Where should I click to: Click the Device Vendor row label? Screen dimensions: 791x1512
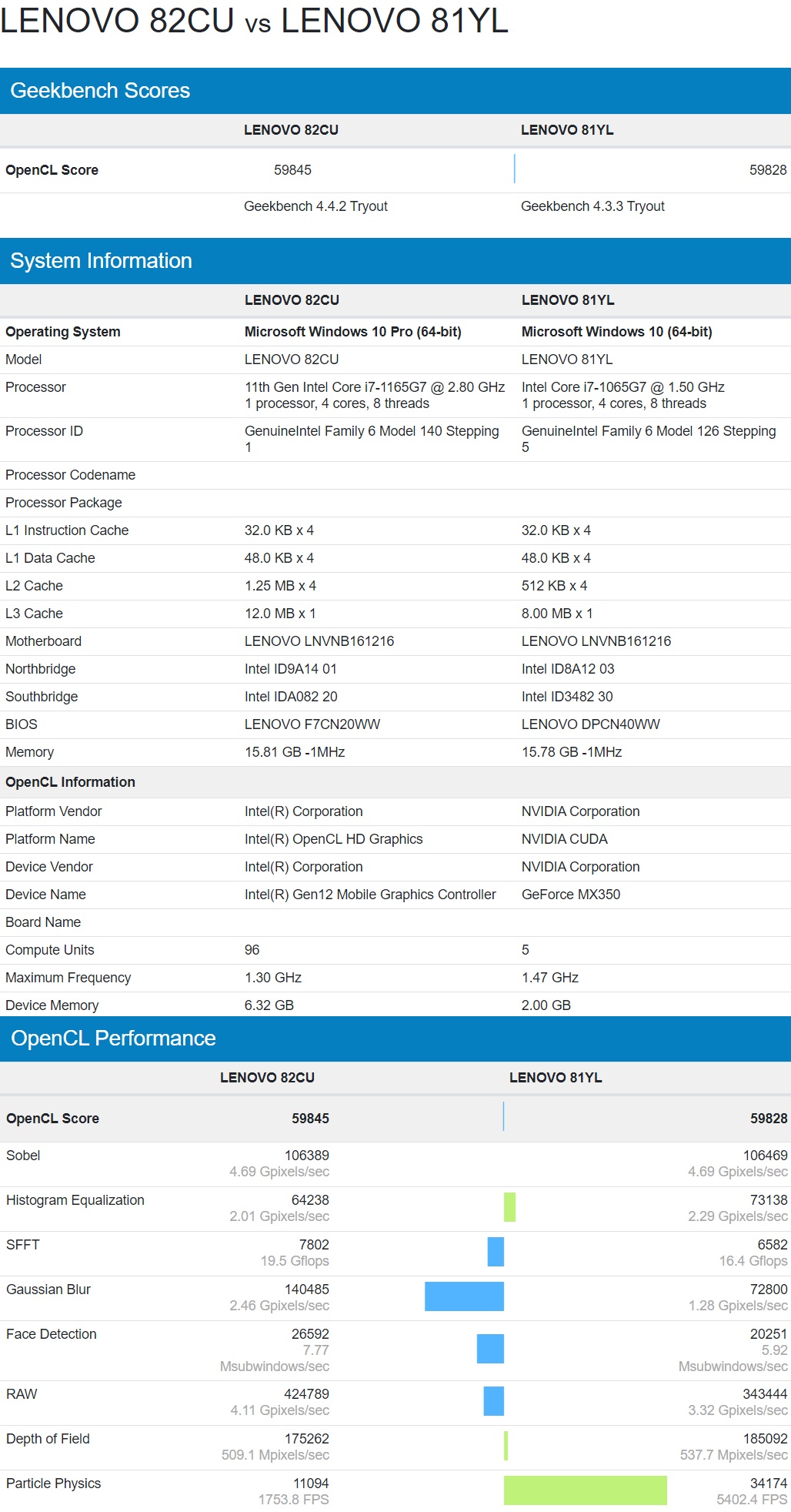[49, 867]
